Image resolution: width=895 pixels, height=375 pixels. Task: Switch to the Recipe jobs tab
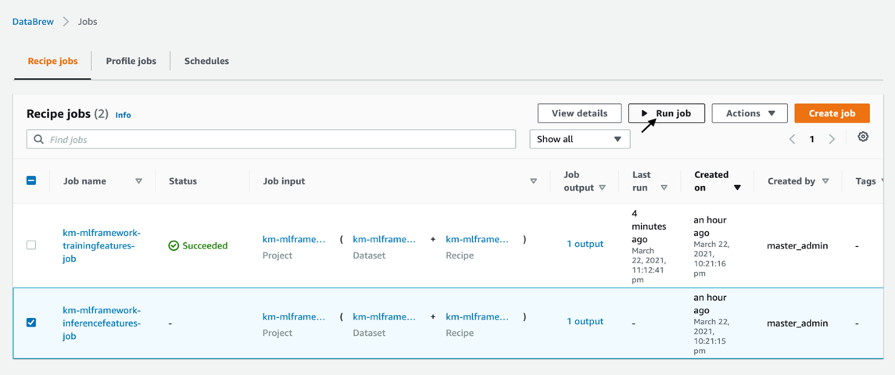click(x=53, y=61)
